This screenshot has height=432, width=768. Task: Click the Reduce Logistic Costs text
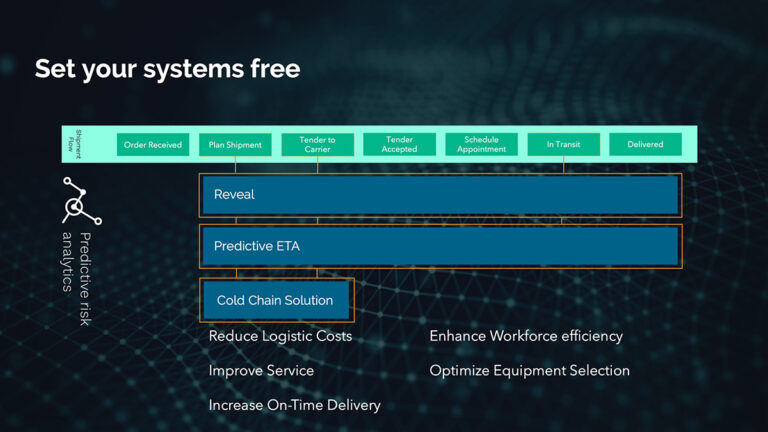[x=280, y=336]
